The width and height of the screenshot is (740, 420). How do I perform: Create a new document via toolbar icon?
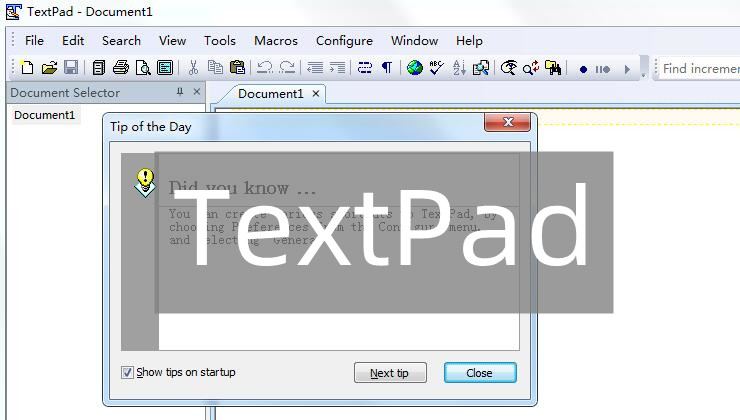[27, 68]
